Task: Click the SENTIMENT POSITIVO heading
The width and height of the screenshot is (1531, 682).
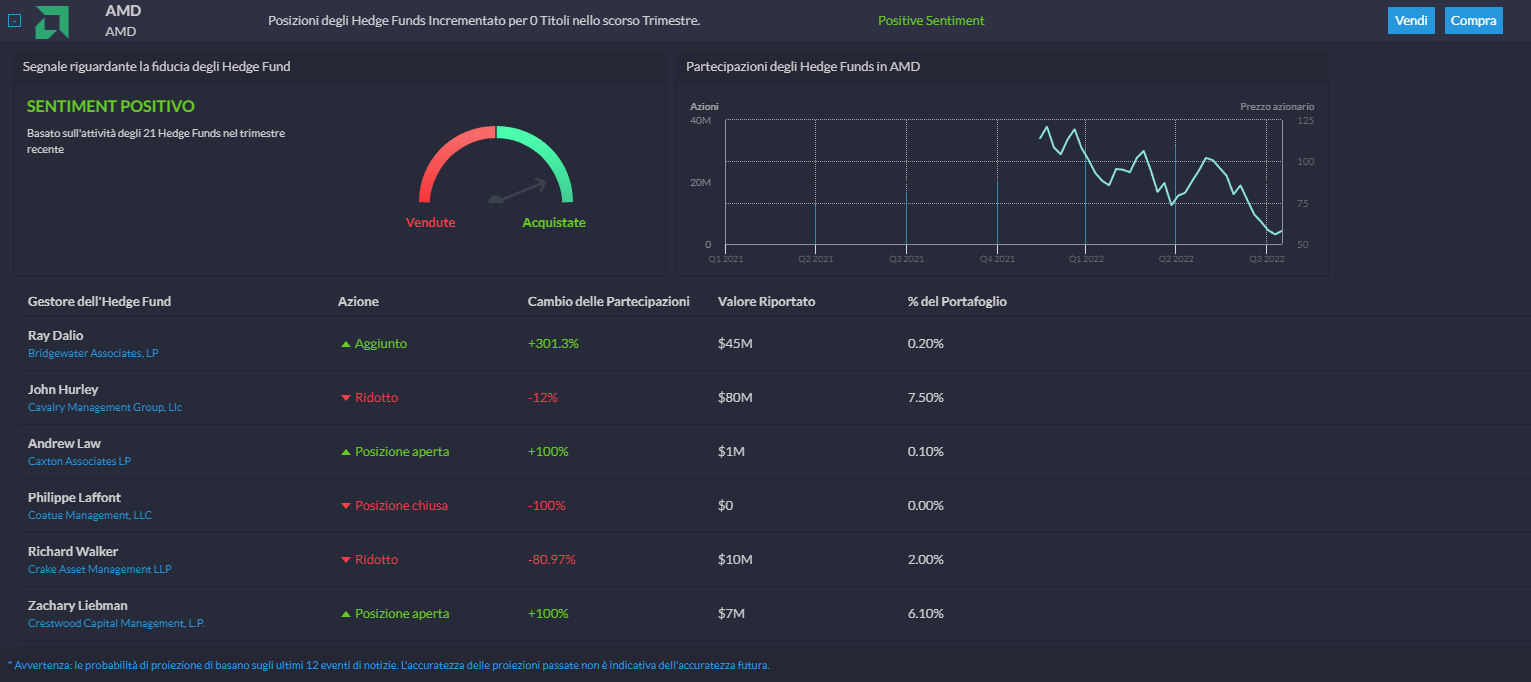Action: (111, 106)
